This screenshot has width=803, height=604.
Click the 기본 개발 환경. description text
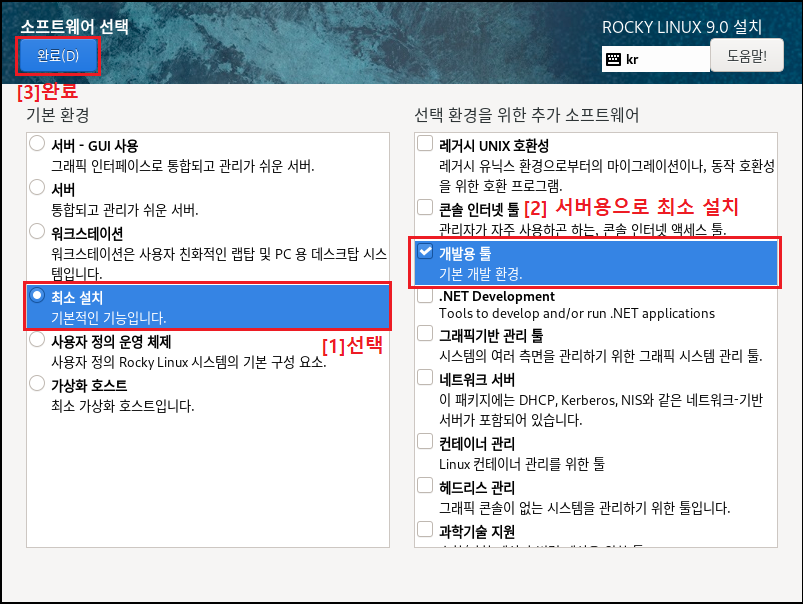tap(480, 274)
